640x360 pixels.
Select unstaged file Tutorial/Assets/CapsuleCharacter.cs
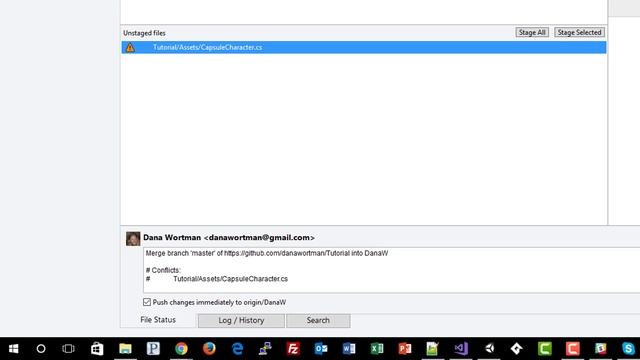point(364,47)
